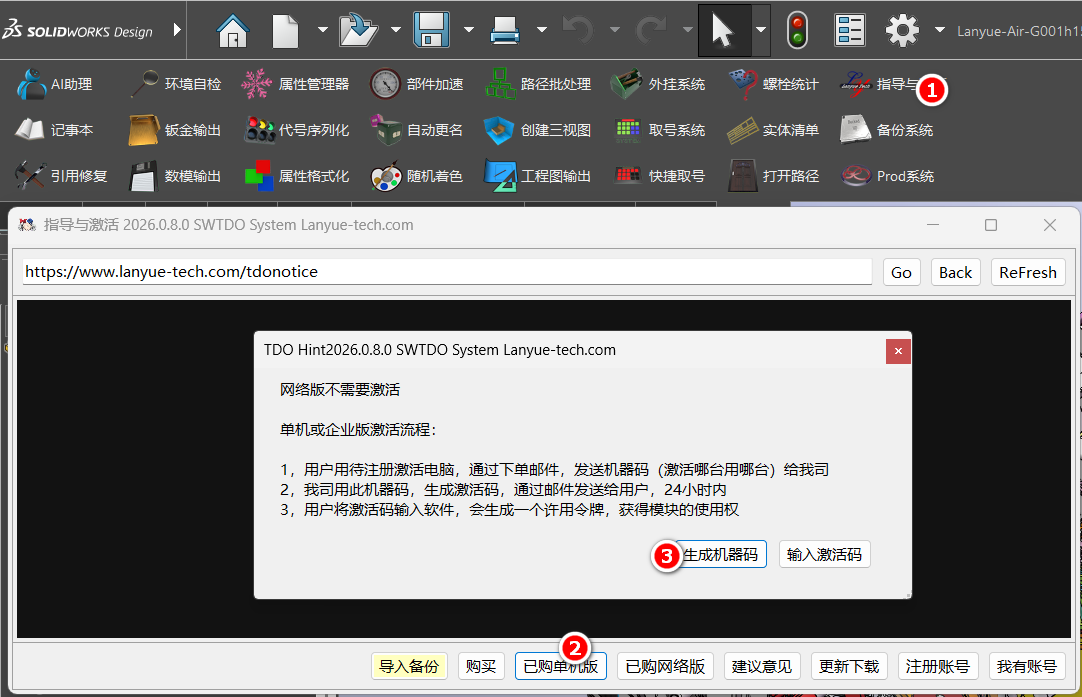Screen dimensions: 1082x697
Task: Open the AI助理 assistant tool
Action: (x=54, y=85)
